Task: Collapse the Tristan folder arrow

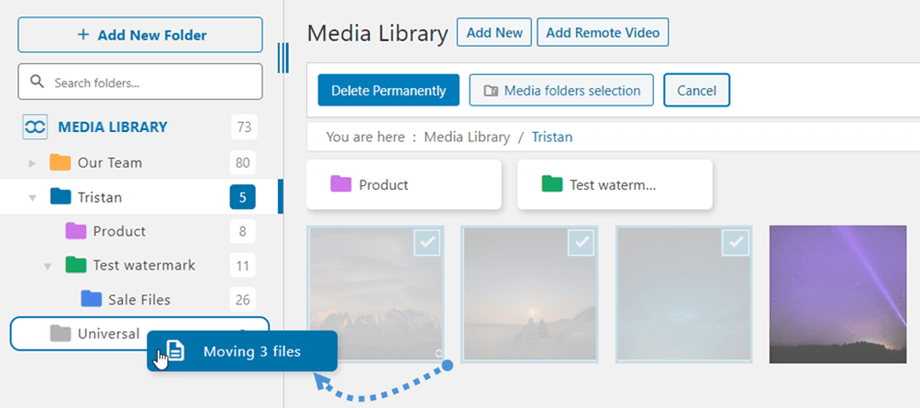Action: tap(32, 197)
